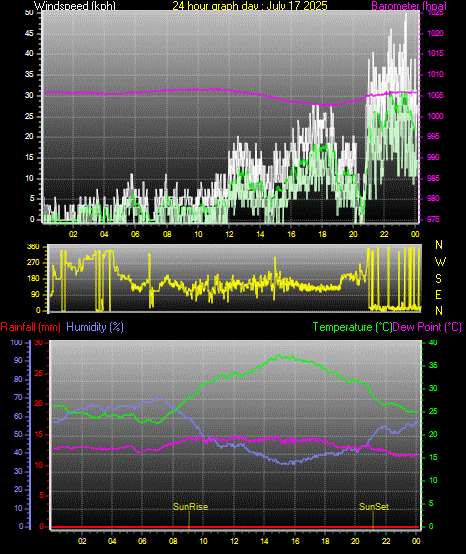The height and width of the screenshot is (554, 466).
Task: Click the 'Rainfall (mm)' legend label
Action: click(x=30, y=327)
